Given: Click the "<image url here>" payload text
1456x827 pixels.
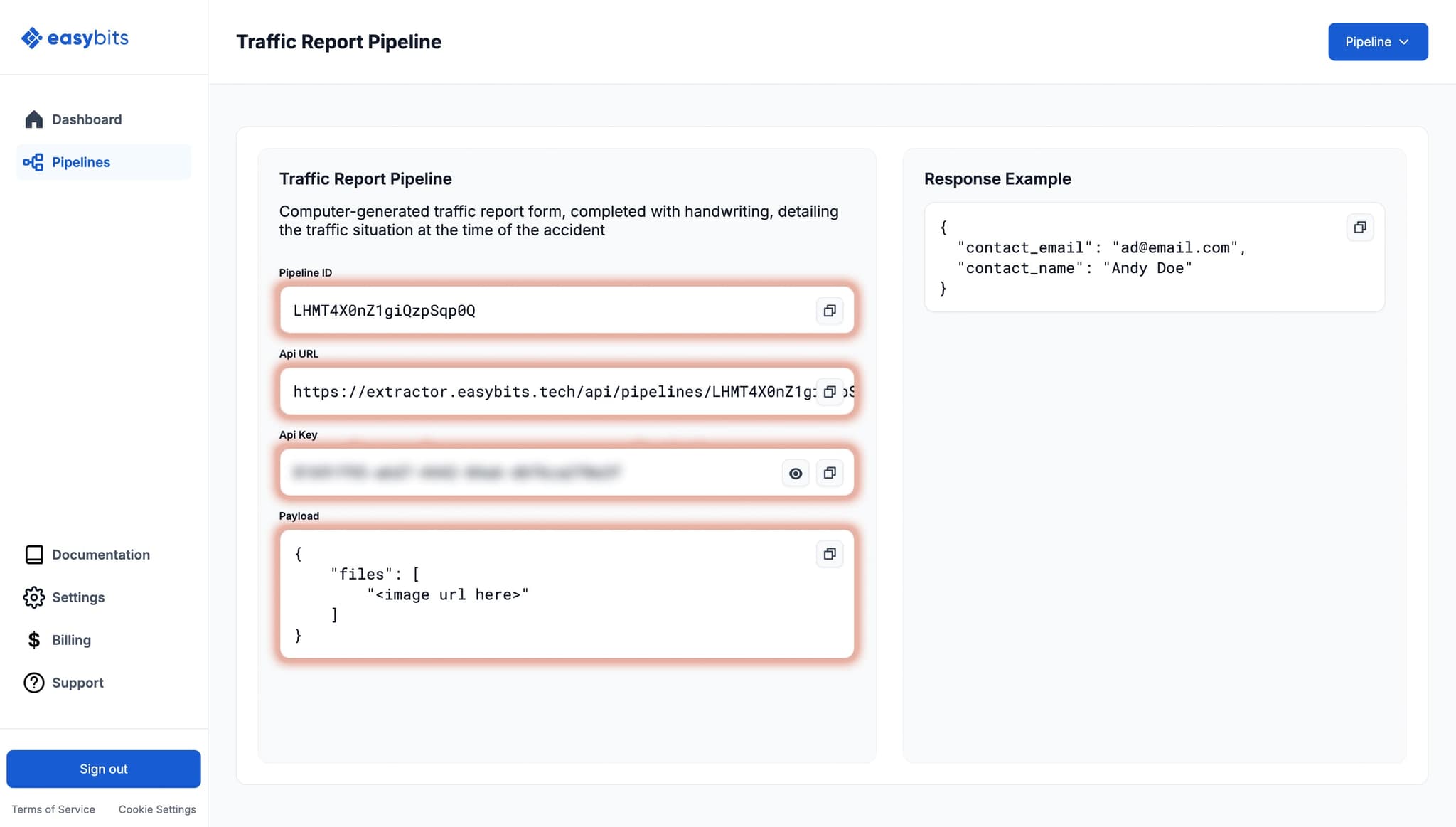Looking at the screenshot, I should click(448, 594).
